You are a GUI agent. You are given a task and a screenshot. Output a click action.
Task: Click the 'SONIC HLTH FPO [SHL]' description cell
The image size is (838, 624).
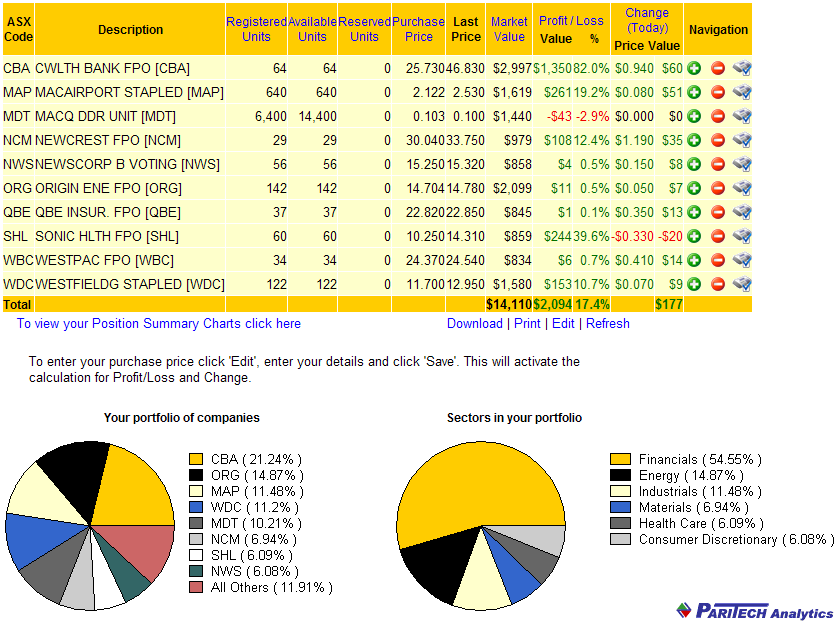(x=130, y=236)
